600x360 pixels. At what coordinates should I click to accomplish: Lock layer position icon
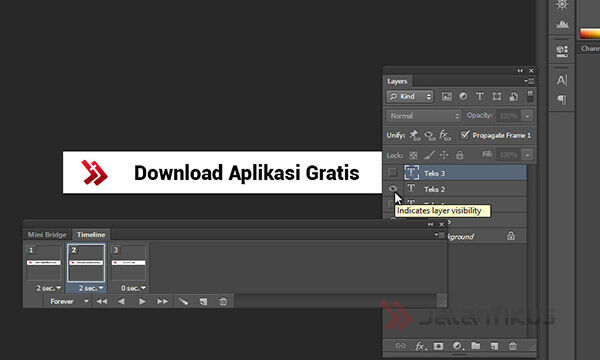click(444, 155)
